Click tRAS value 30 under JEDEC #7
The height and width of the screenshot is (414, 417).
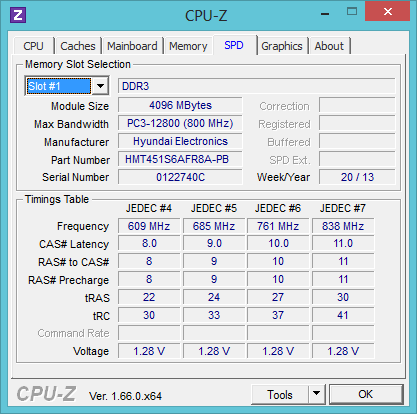pyautogui.click(x=343, y=297)
